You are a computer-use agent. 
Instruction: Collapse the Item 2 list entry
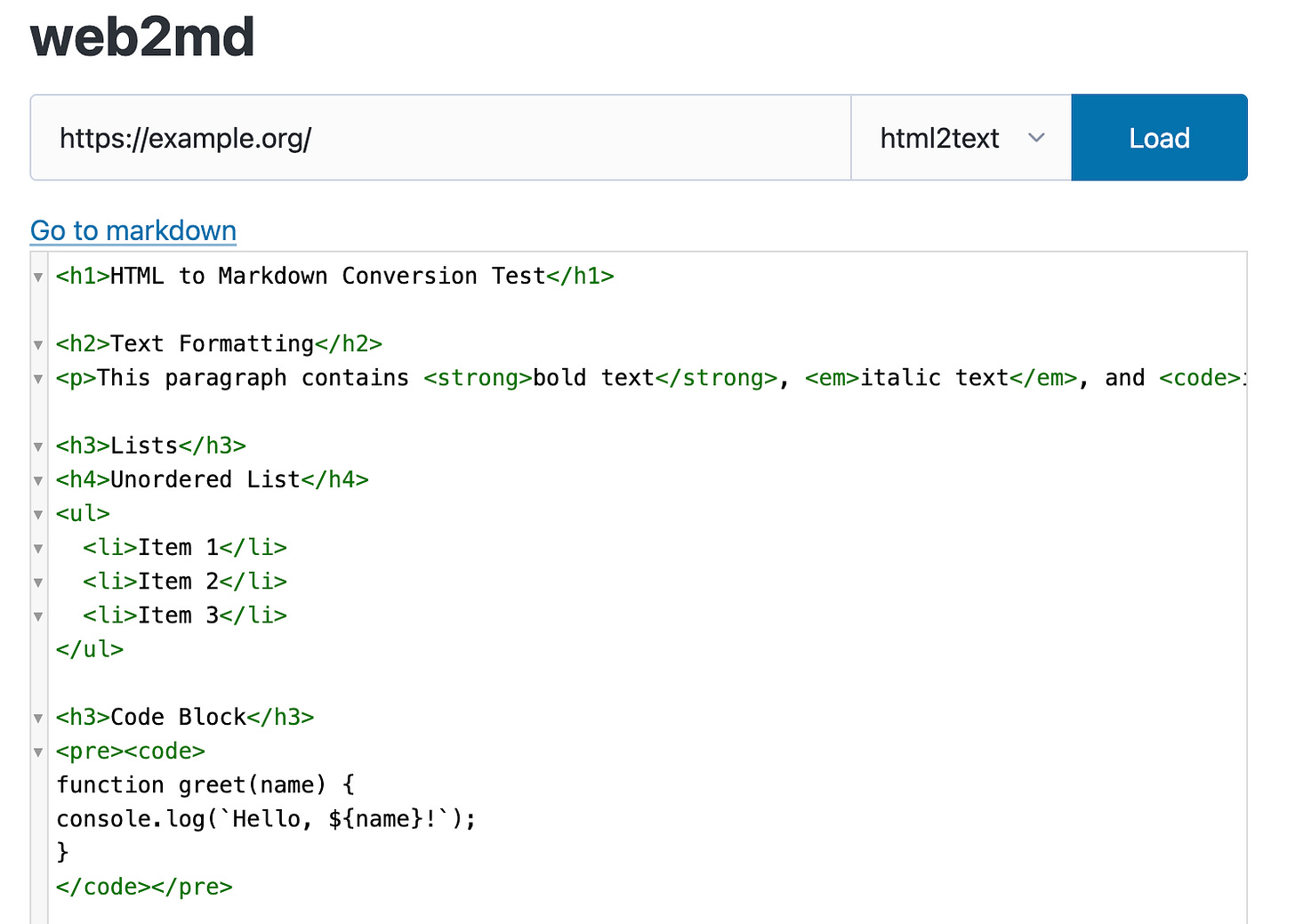tap(37, 582)
